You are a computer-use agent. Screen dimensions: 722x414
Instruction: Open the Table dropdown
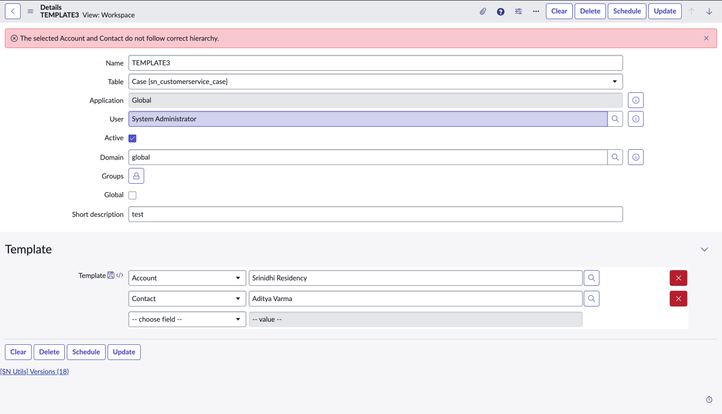(375, 81)
